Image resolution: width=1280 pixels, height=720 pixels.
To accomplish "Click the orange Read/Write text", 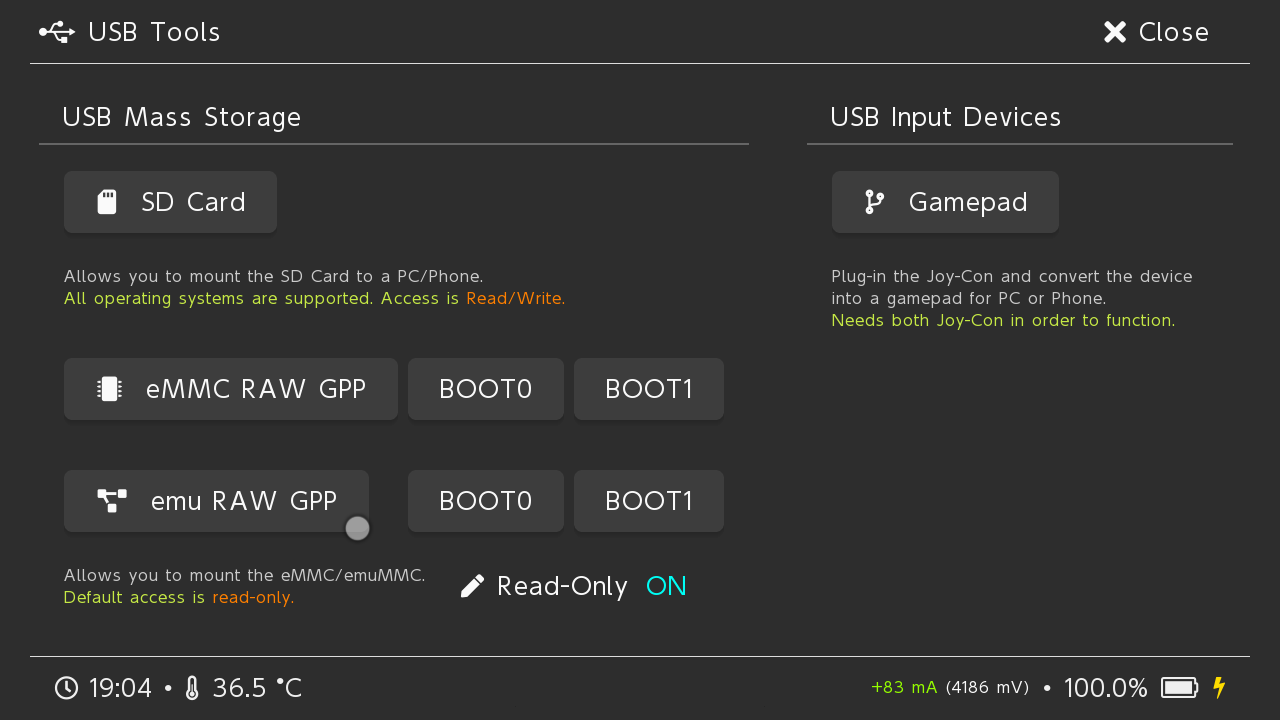I will pos(514,298).
